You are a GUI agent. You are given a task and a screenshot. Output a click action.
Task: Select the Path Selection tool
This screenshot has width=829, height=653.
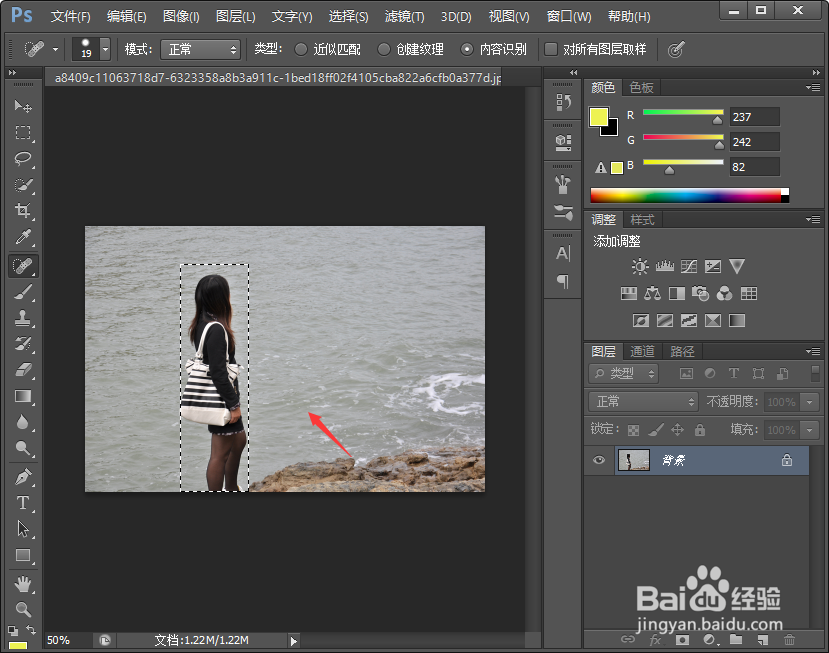(x=23, y=529)
